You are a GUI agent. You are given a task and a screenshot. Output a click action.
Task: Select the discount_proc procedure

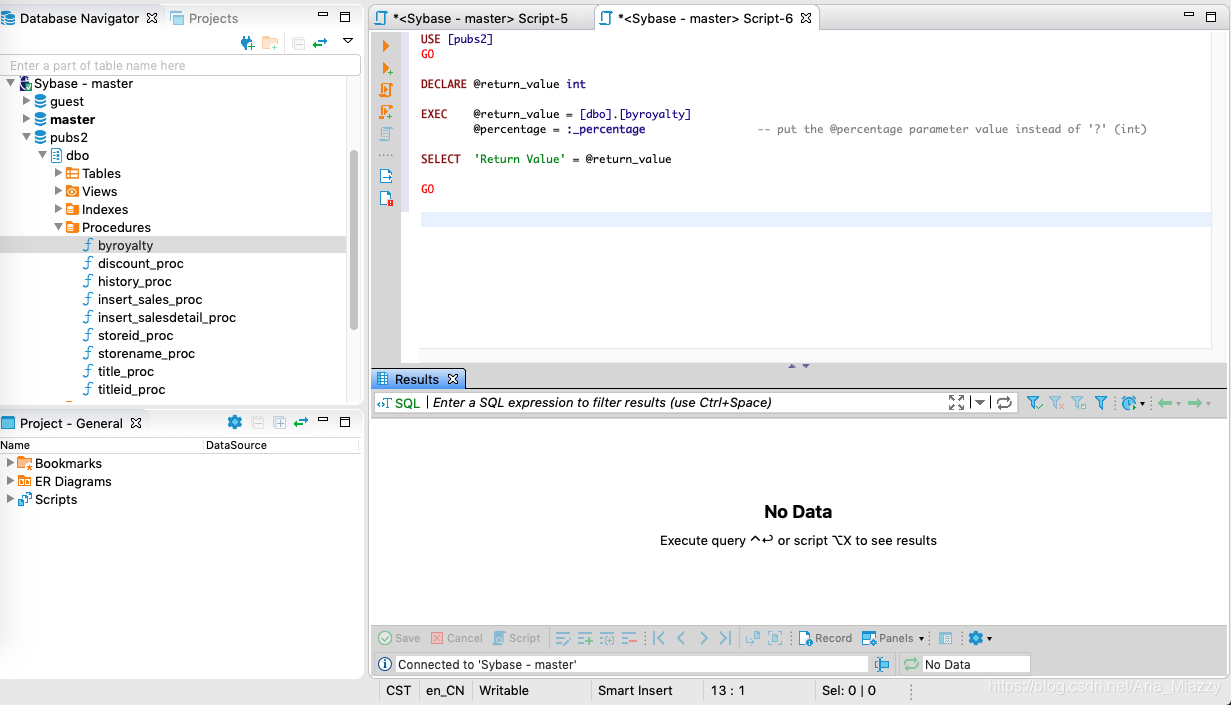140,263
